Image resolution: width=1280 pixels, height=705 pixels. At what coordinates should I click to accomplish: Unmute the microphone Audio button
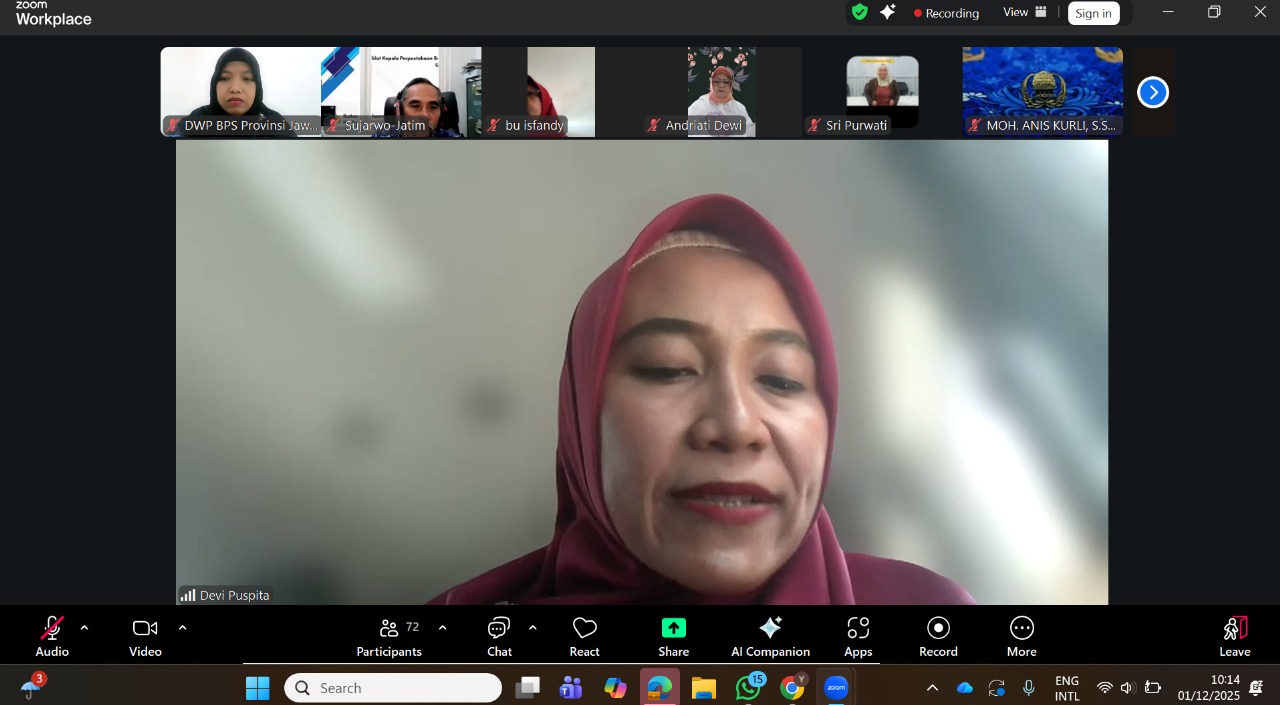pos(52,637)
